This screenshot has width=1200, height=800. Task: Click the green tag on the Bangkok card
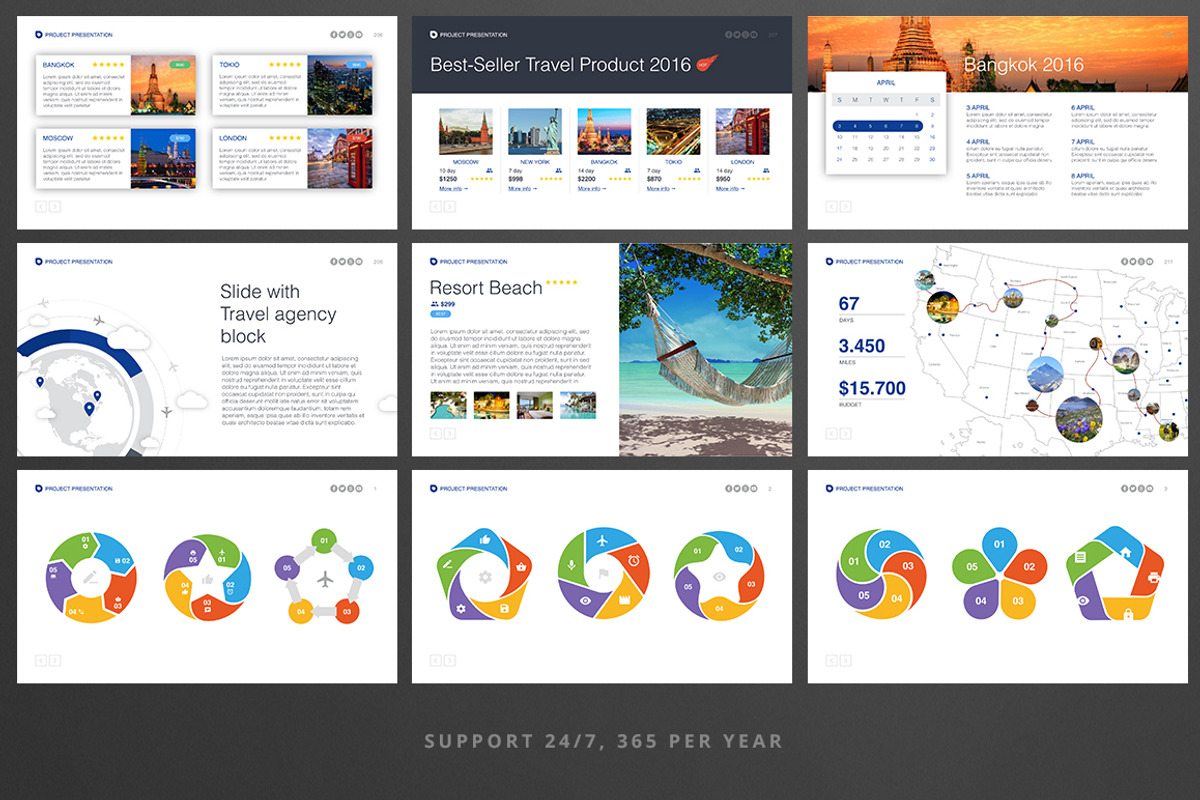[x=180, y=64]
